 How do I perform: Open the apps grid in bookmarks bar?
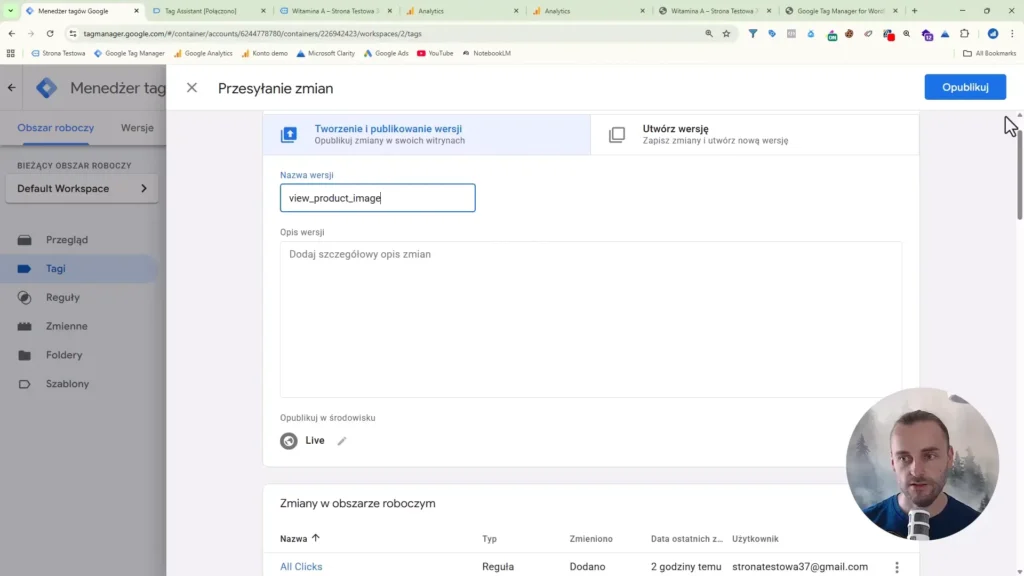(10, 54)
